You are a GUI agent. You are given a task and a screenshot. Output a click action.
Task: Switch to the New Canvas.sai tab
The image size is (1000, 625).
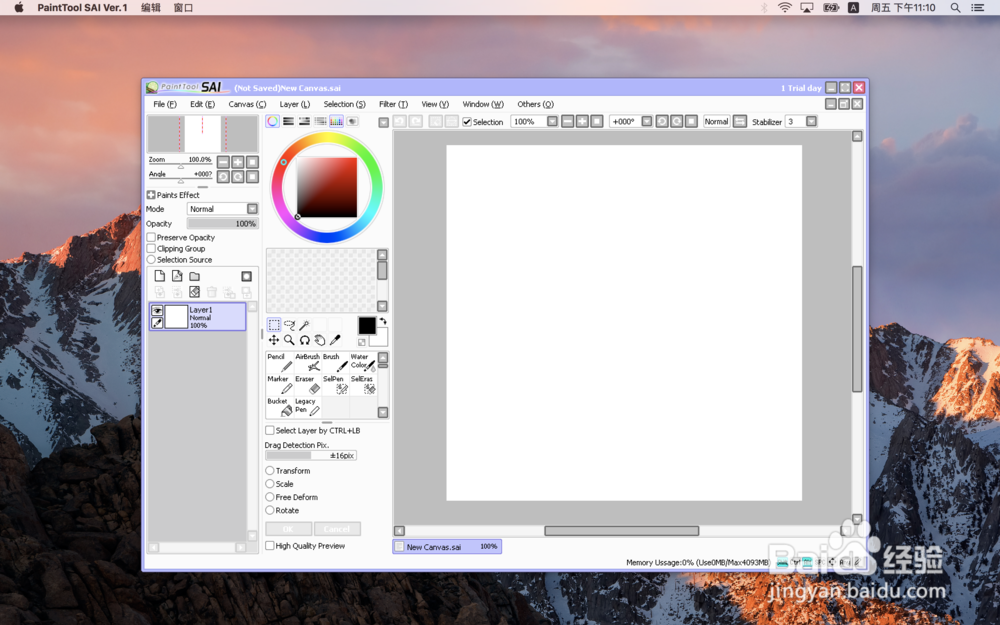447,547
